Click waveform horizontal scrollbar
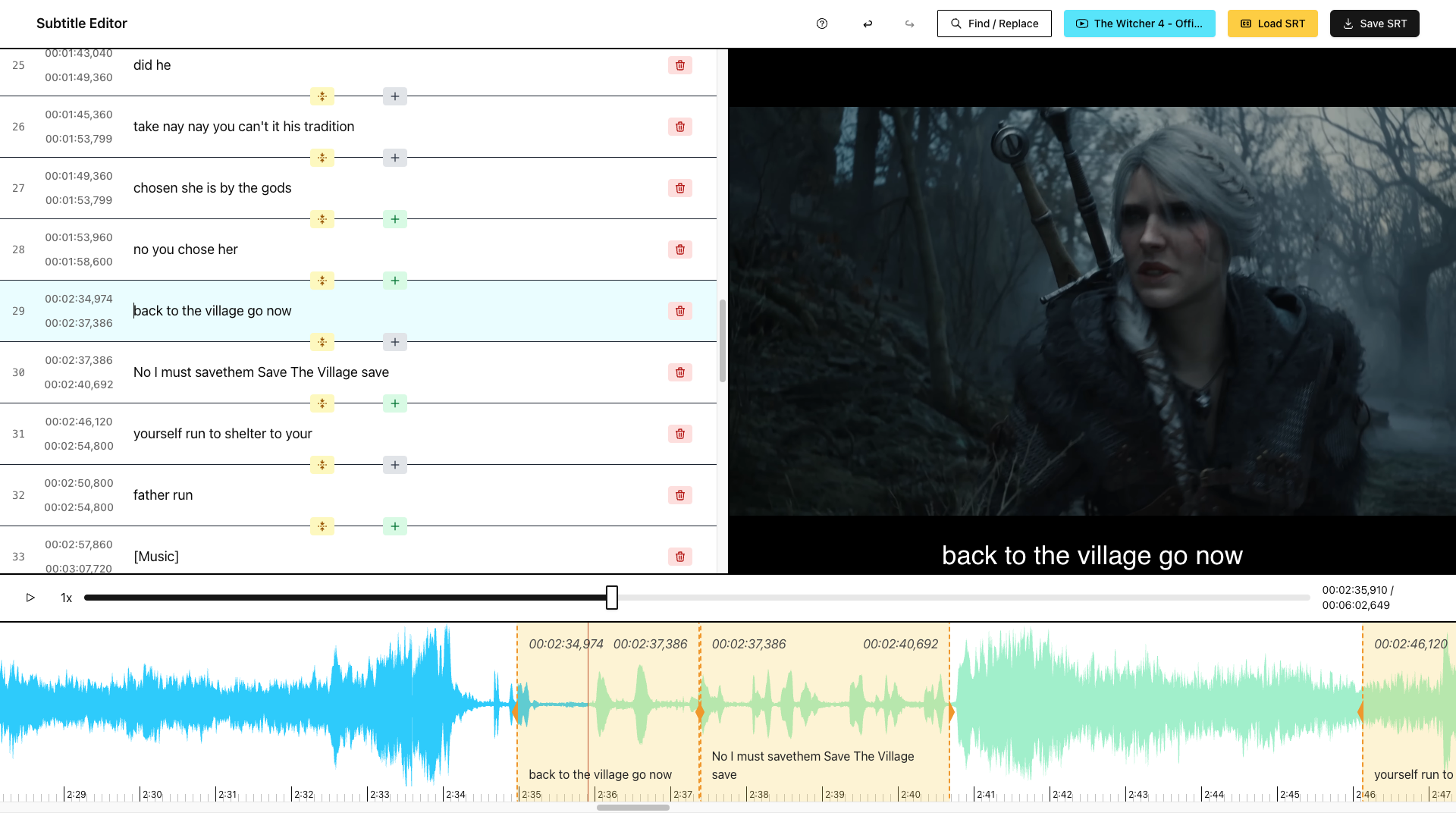 (633, 808)
